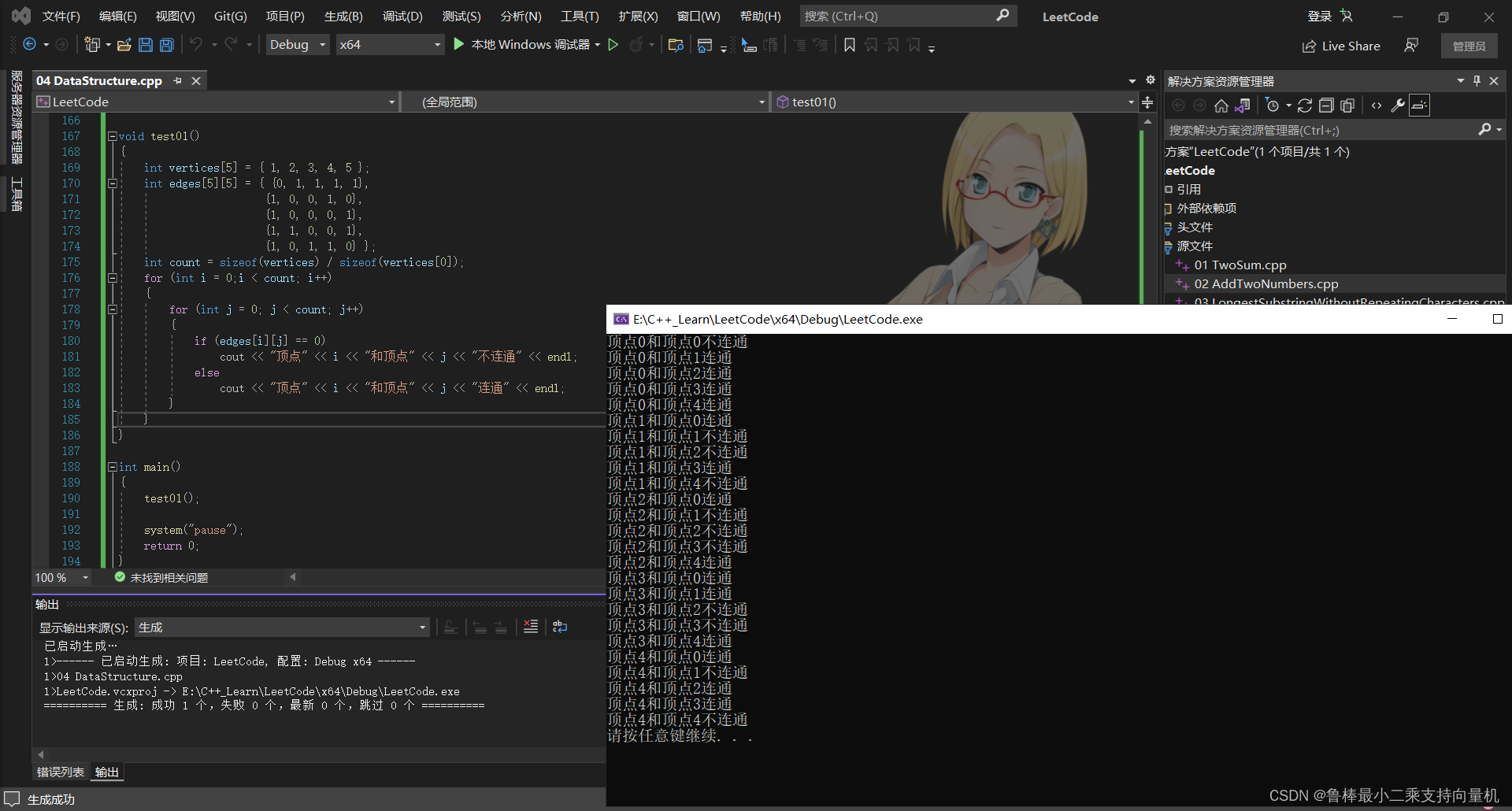Toggle the Preview Selected Items icon
This screenshot has height=811, width=1512.
coord(1419,106)
